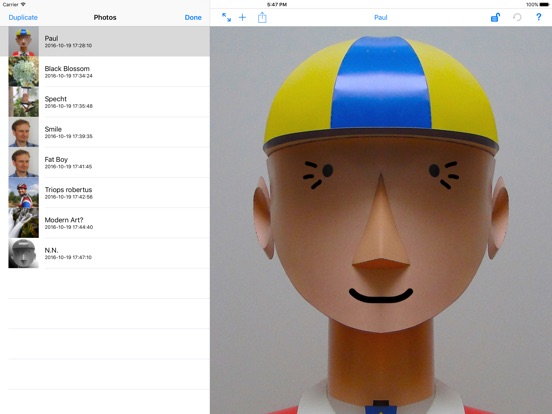Image resolution: width=552 pixels, height=414 pixels.
Task: Tap Done in the Photos panel
Action: coord(193,17)
